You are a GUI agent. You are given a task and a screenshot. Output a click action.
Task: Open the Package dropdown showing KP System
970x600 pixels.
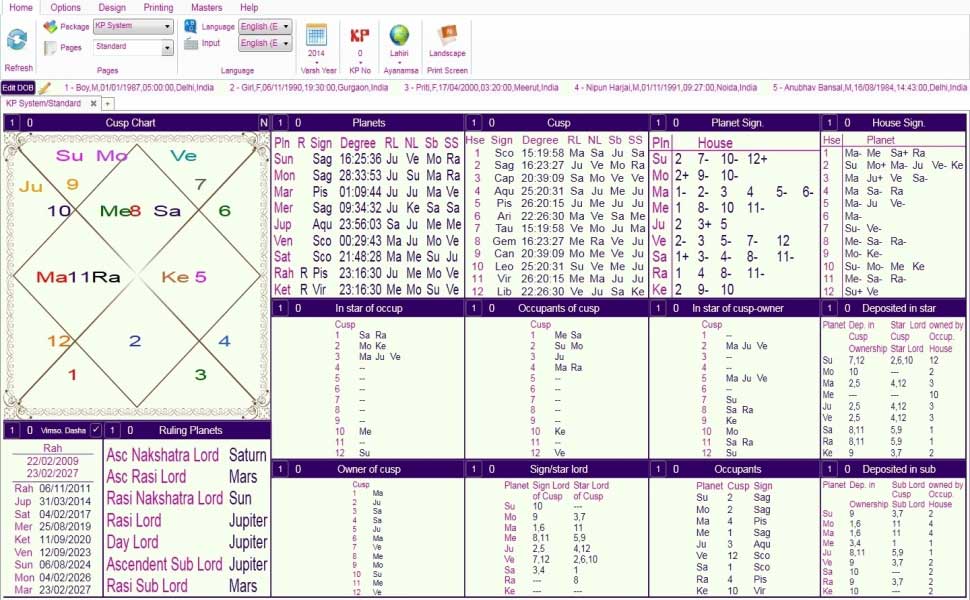pyautogui.click(x=132, y=26)
